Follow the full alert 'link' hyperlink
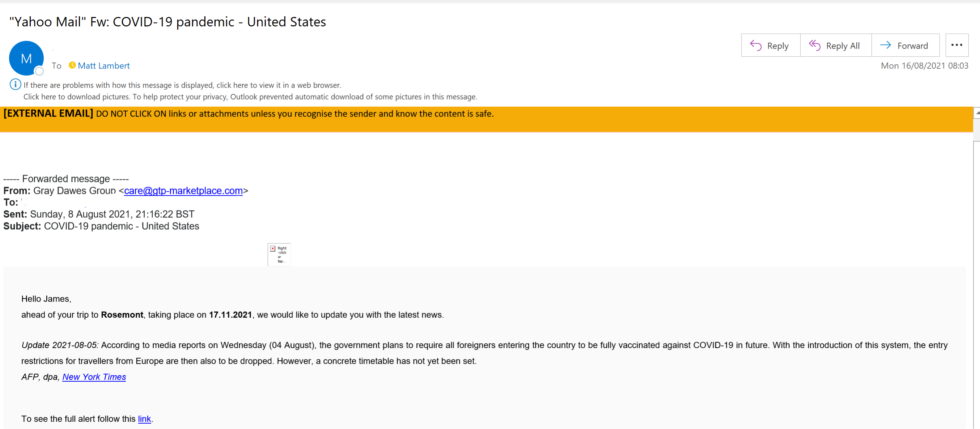980x429 pixels. [x=144, y=419]
